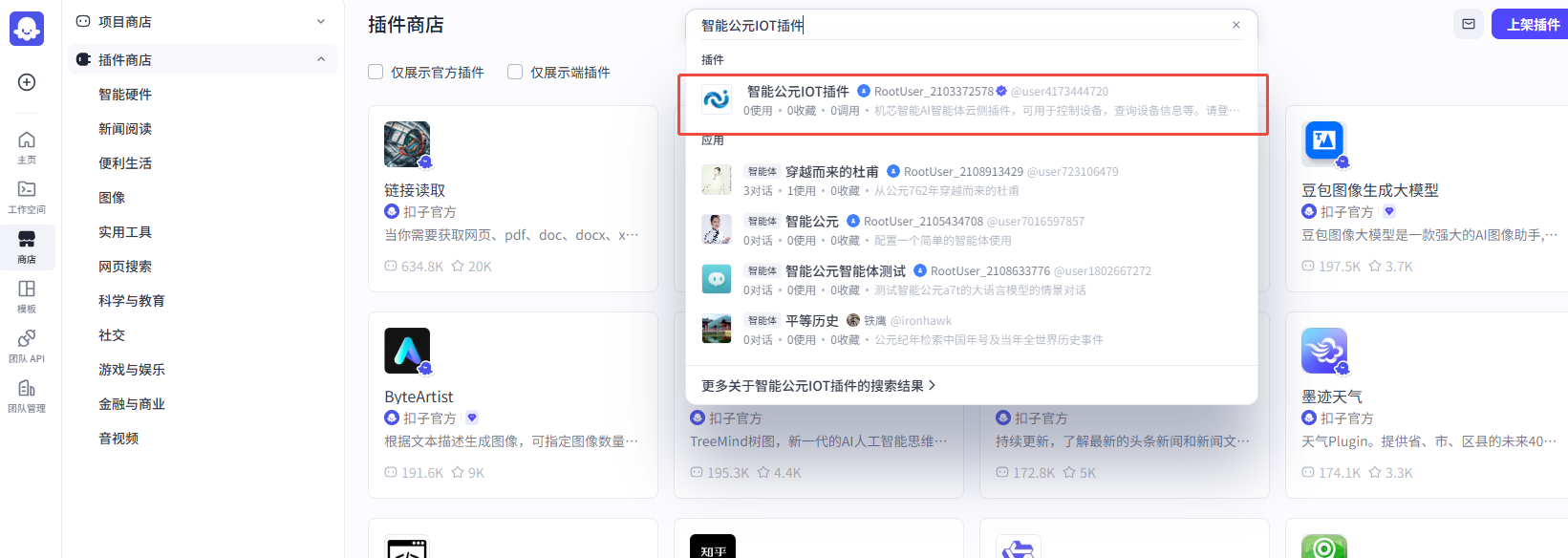This screenshot has height=558, width=1568.
Task: Select 便利生活 category
Action: 125,162
